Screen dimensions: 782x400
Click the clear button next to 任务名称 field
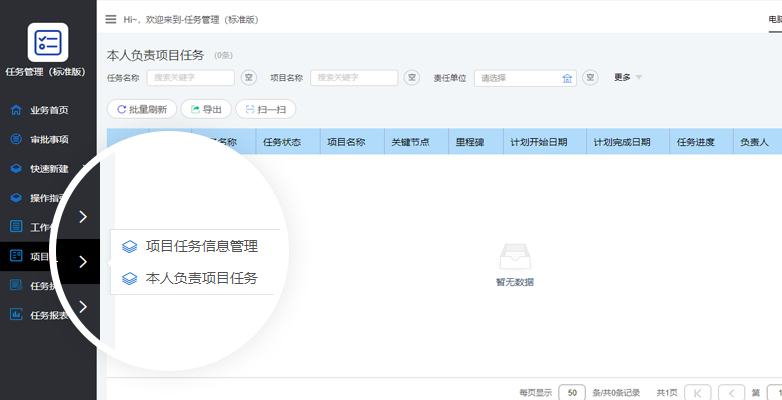tap(249, 78)
